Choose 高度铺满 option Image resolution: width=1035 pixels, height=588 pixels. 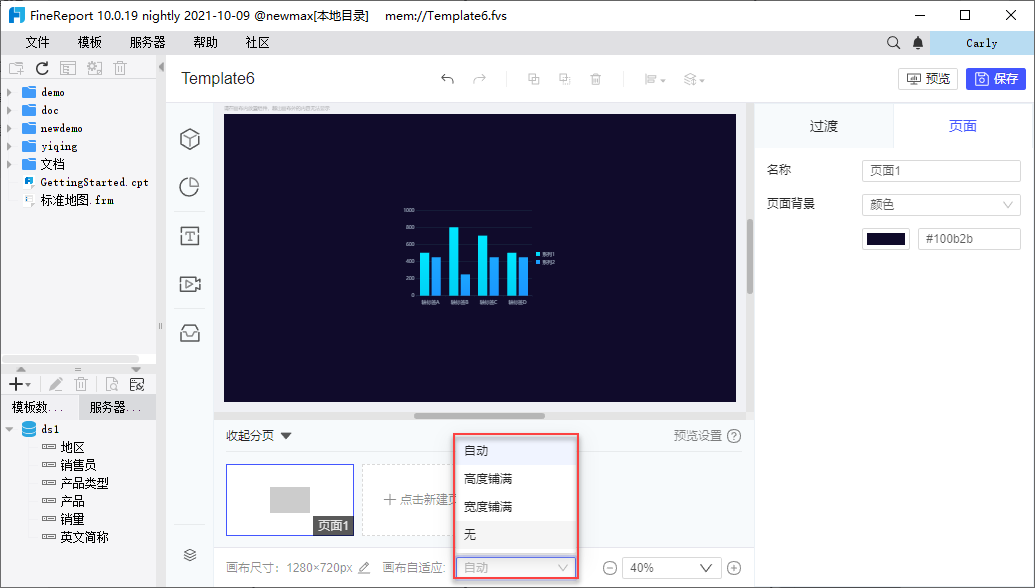tap(516, 478)
